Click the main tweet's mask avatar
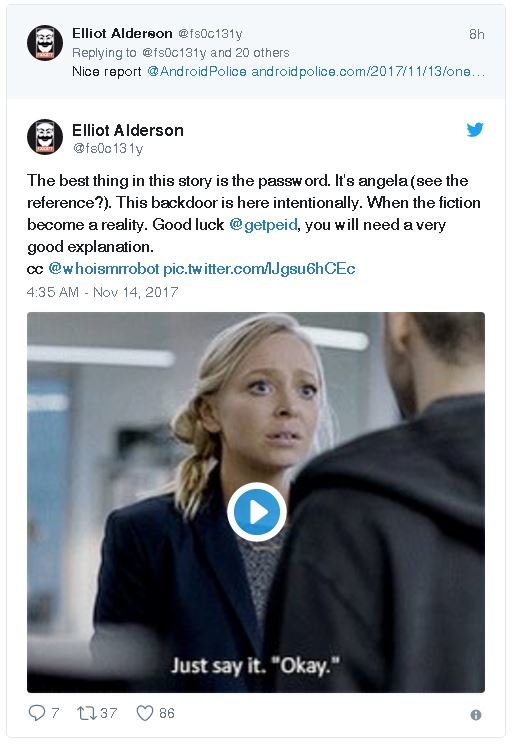The height and width of the screenshot is (745, 513). click(45, 137)
